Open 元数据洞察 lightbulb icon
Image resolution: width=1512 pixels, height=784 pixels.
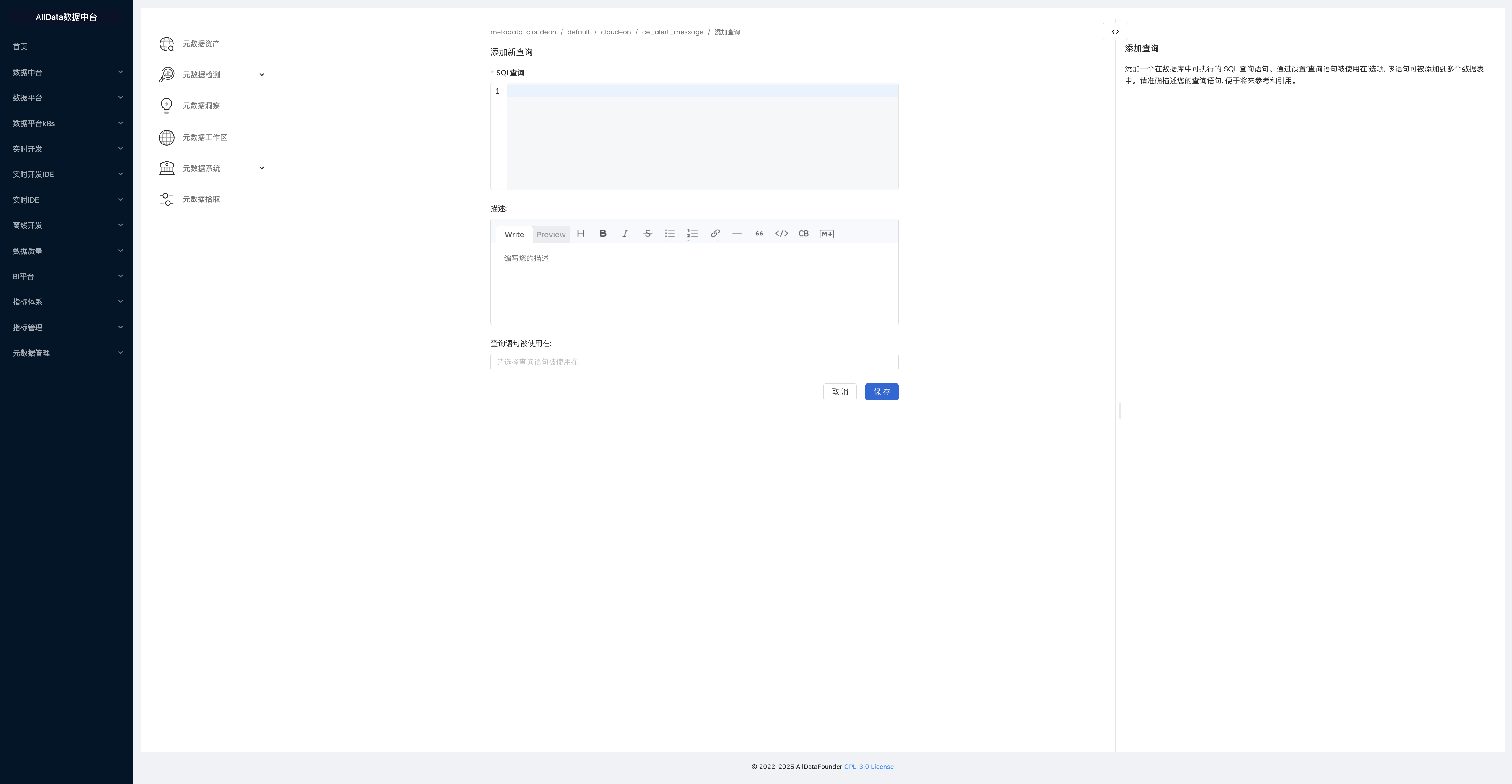(167, 106)
